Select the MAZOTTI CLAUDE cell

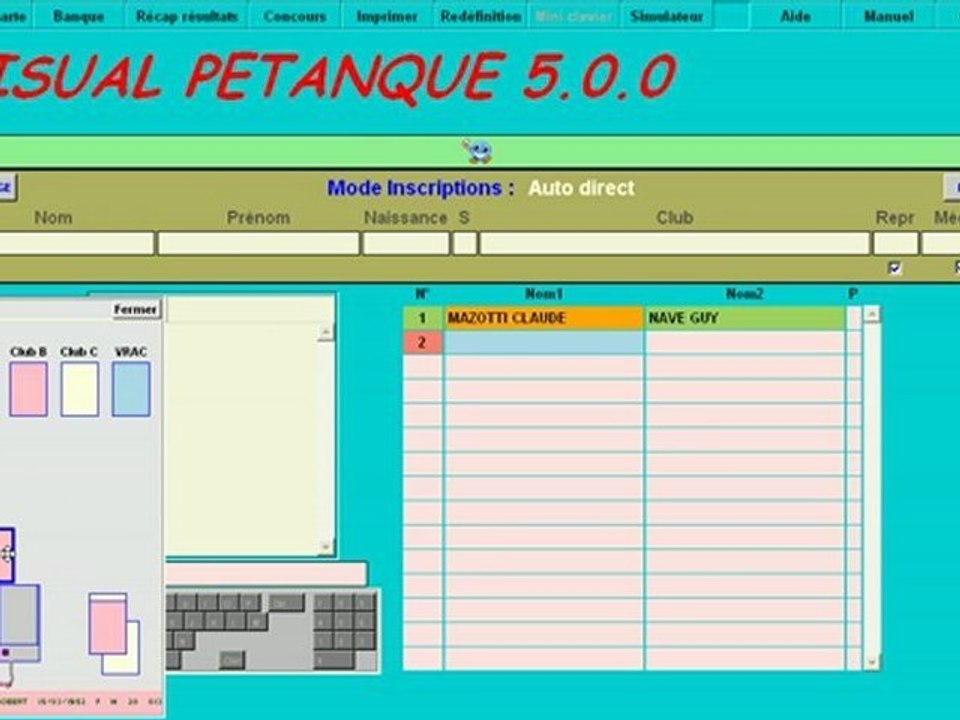pyautogui.click(x=544, y=318)
